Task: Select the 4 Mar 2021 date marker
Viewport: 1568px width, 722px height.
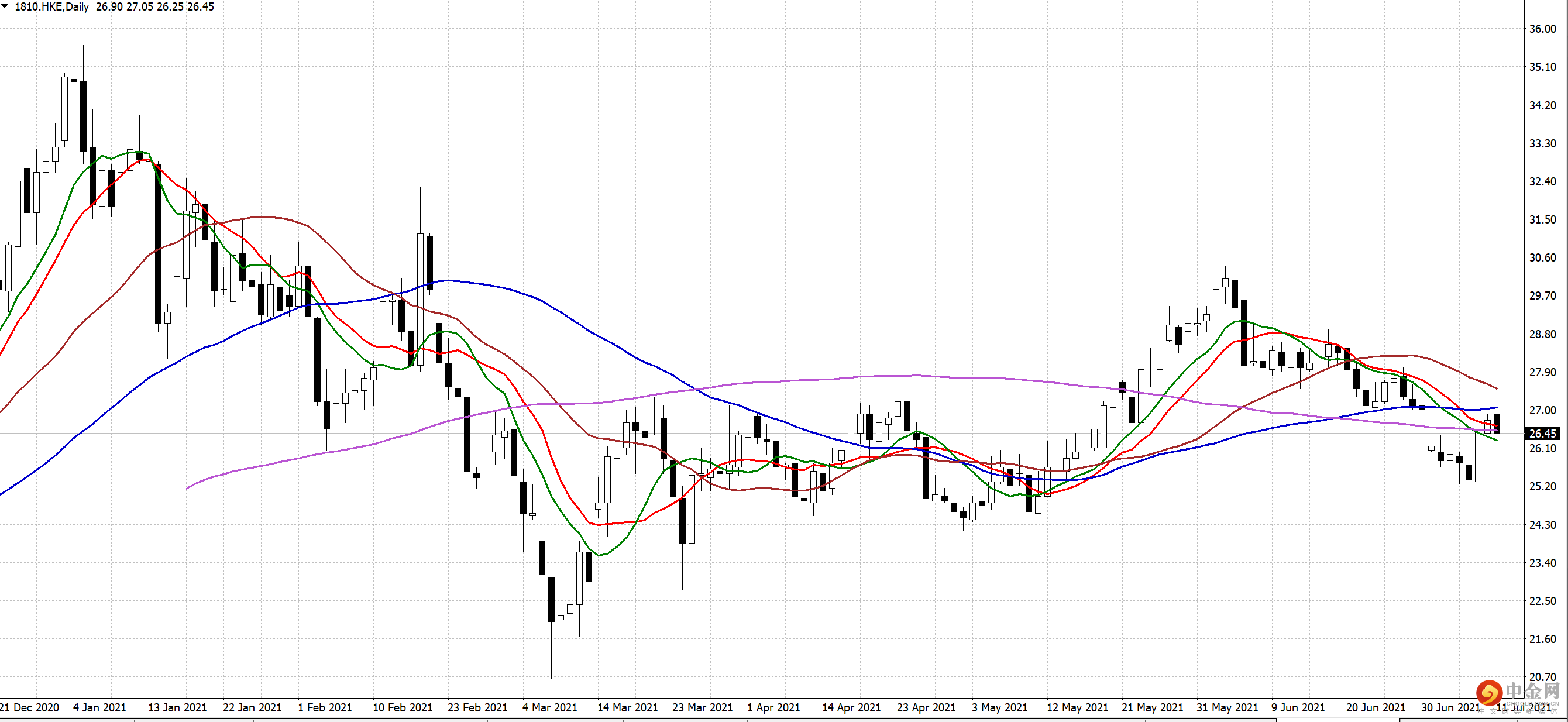Action: 549,707
